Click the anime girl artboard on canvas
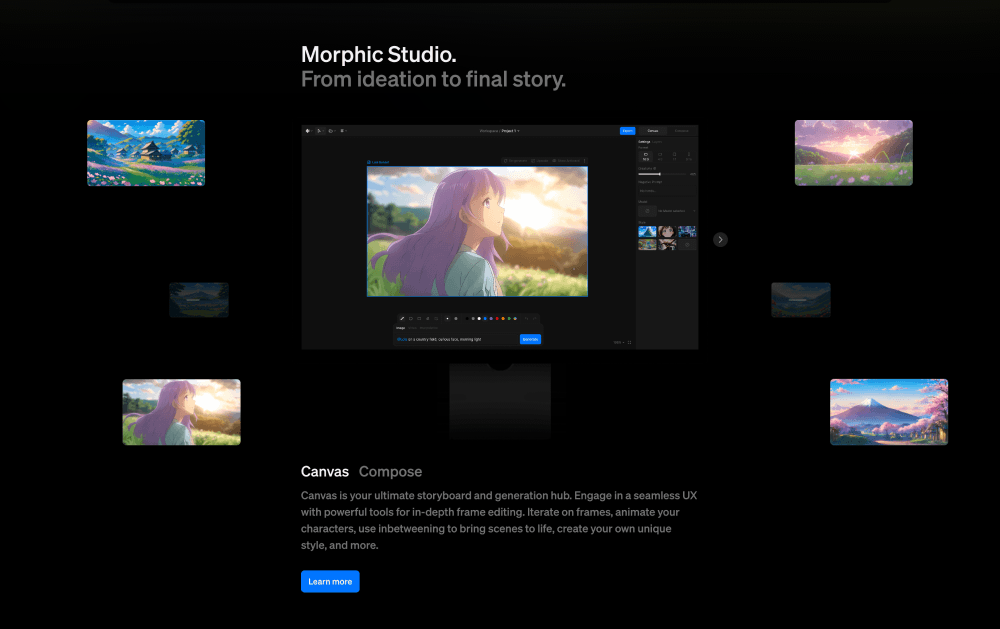This screenshot has width=1000, height=629. pos(477,232)
